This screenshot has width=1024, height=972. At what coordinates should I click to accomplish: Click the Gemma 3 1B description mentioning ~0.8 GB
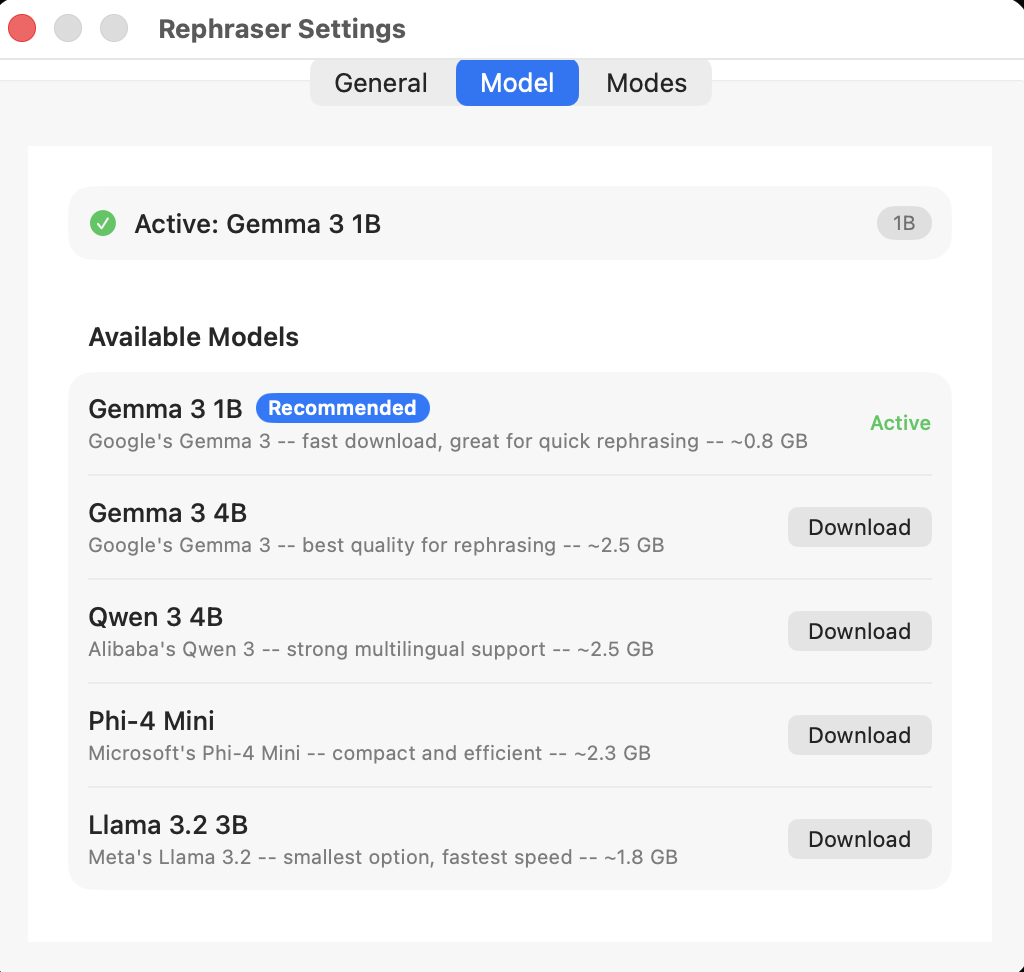point(448,442)
